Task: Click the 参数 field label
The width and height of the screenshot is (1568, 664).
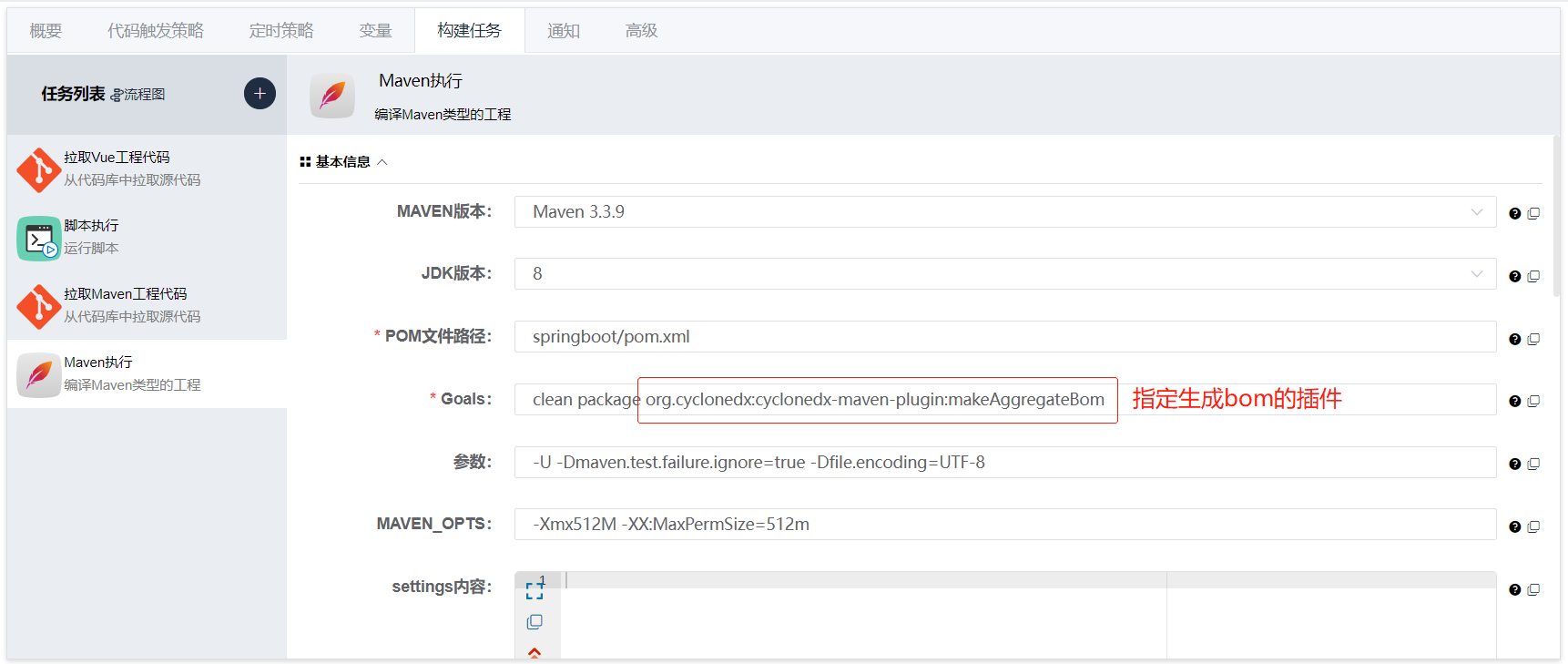Action: pyautogui.click(x=473, y=462)
